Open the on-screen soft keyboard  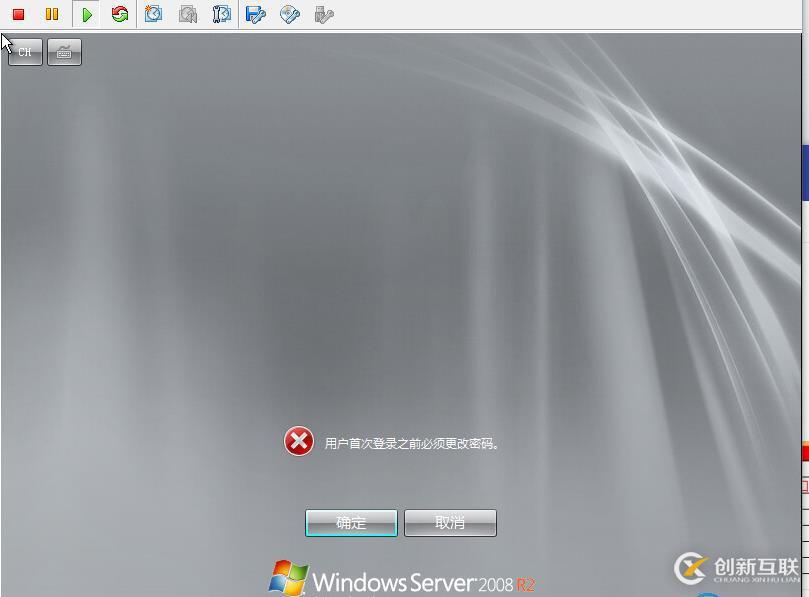pos(63,52)
